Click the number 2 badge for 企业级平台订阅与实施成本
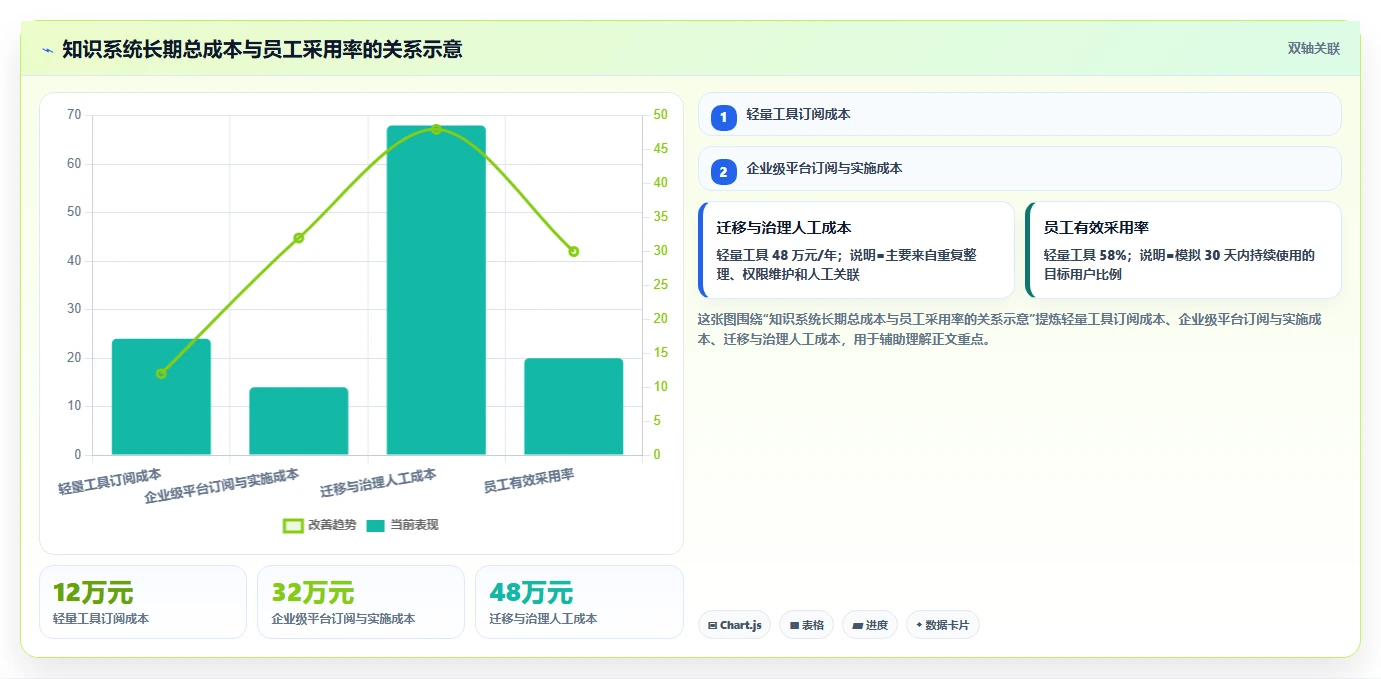This screenshot has width=1381, height=679. click(x=724, y=171)
